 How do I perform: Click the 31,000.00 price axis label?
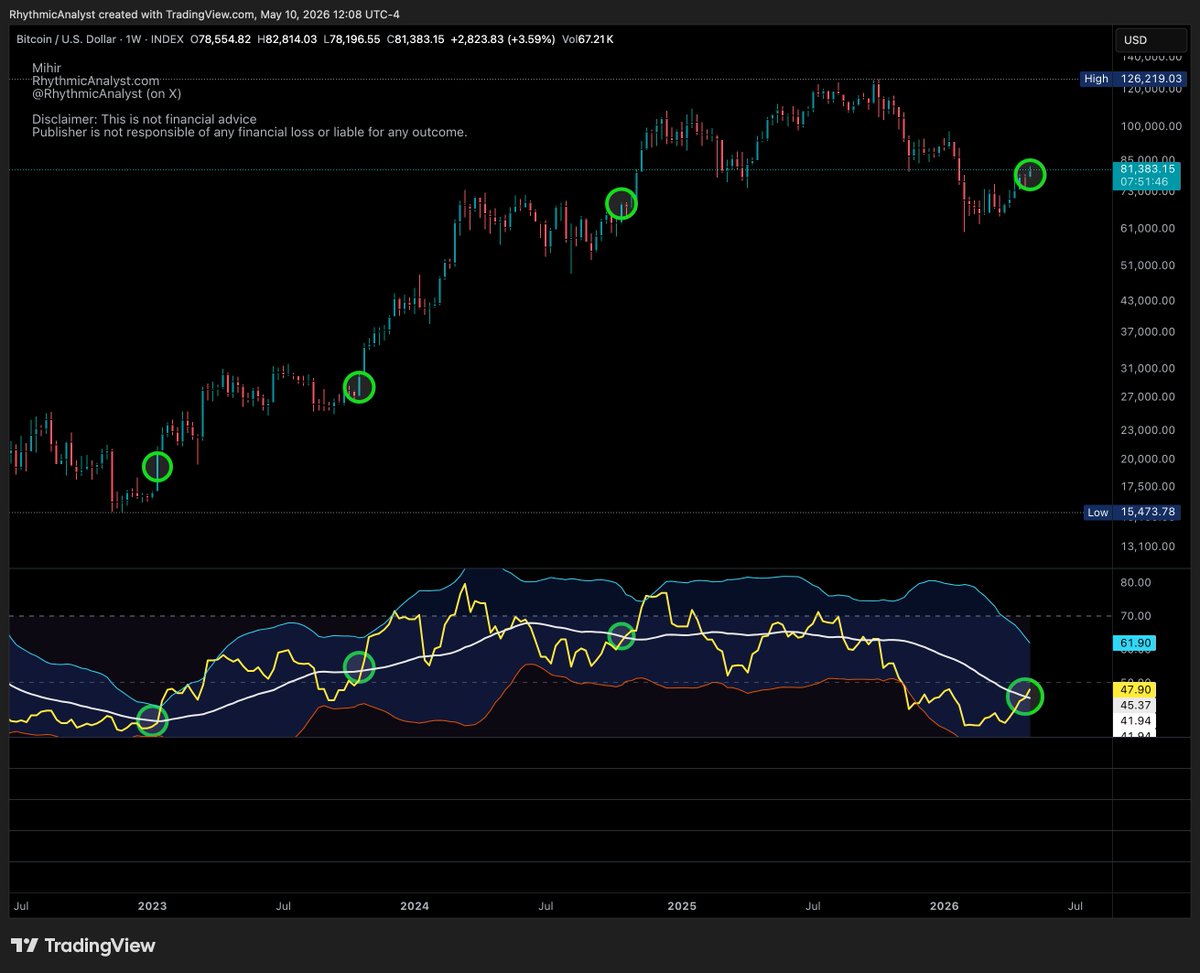(x=1150, y=368)
